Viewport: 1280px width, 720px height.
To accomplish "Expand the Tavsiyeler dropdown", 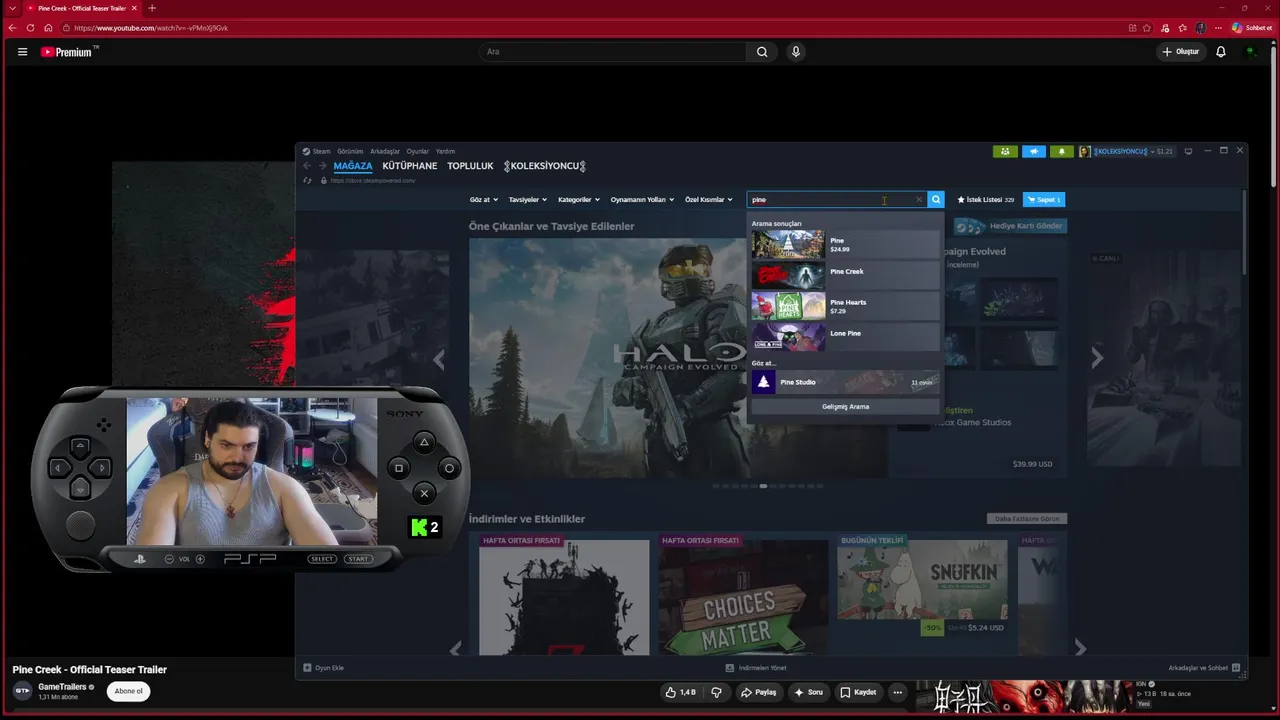I will [527, 200].
